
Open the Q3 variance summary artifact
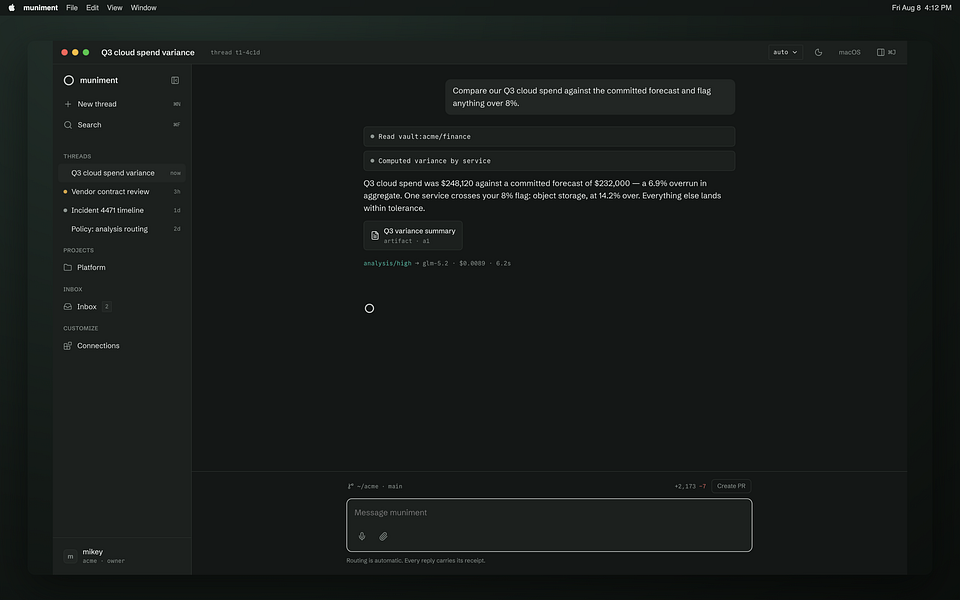click(x=413, y=236)
